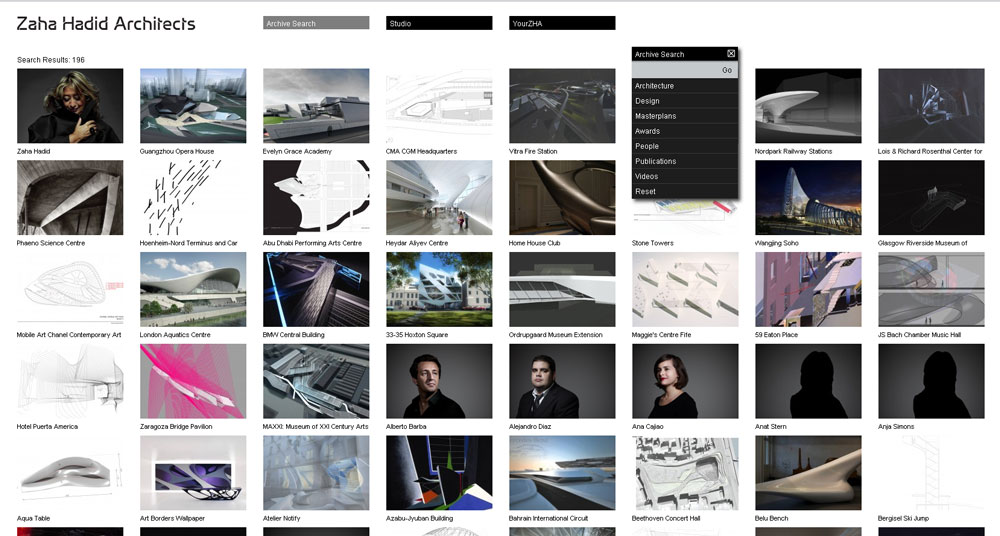This screenshot has width=1000, height=536.
Task: Open the Heydar Aliyev Centre thumbnail
Action: tap(439, 198)
